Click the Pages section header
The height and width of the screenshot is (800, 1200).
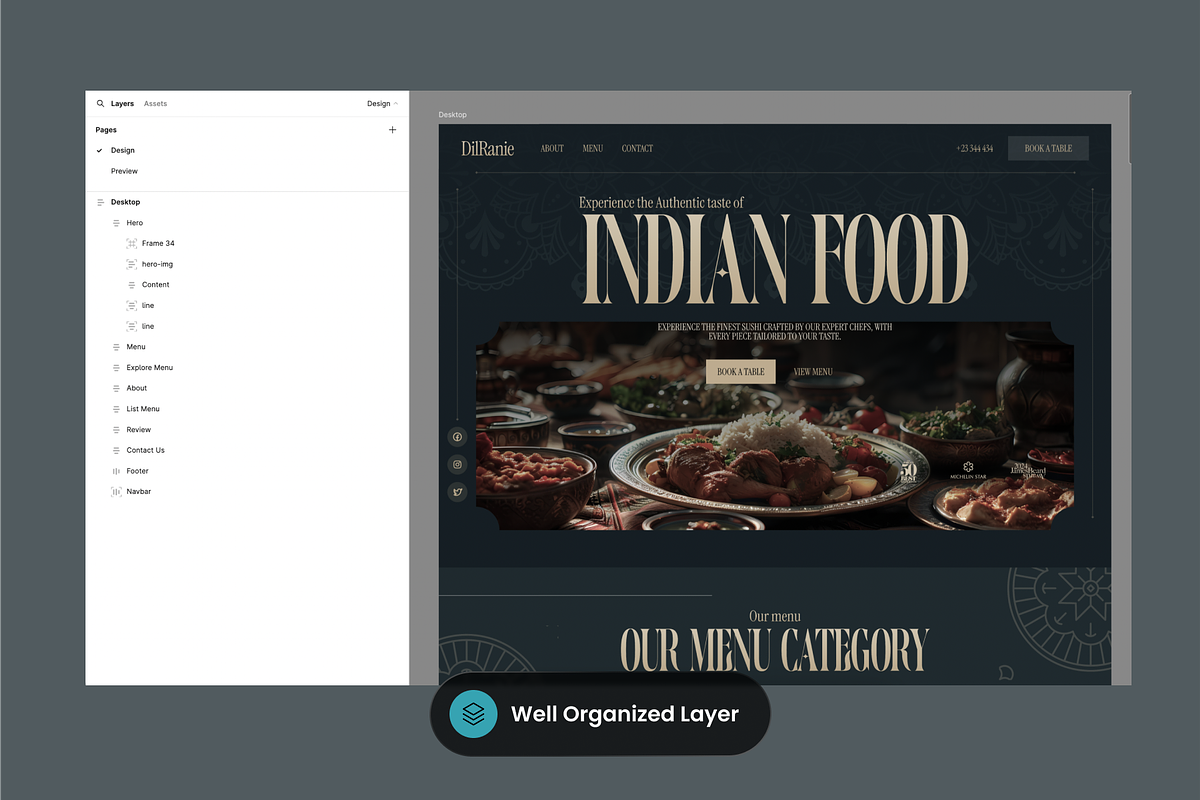[x=106, y=130]
